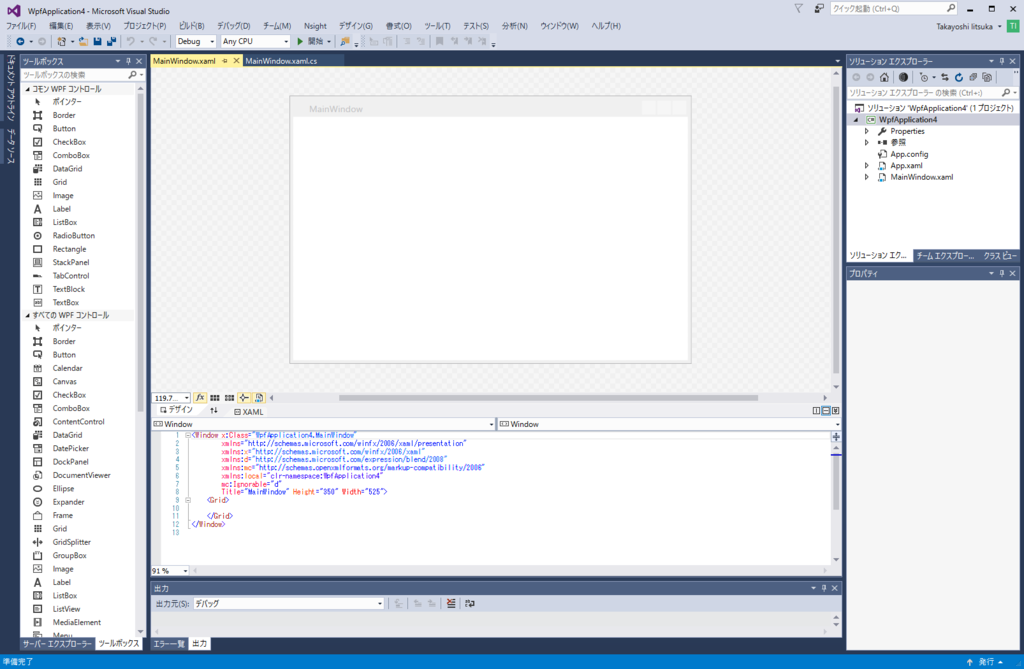This screenshot has height=669, width=1024.
Task: Click the horizontal split icon
Action: (826, 411)
